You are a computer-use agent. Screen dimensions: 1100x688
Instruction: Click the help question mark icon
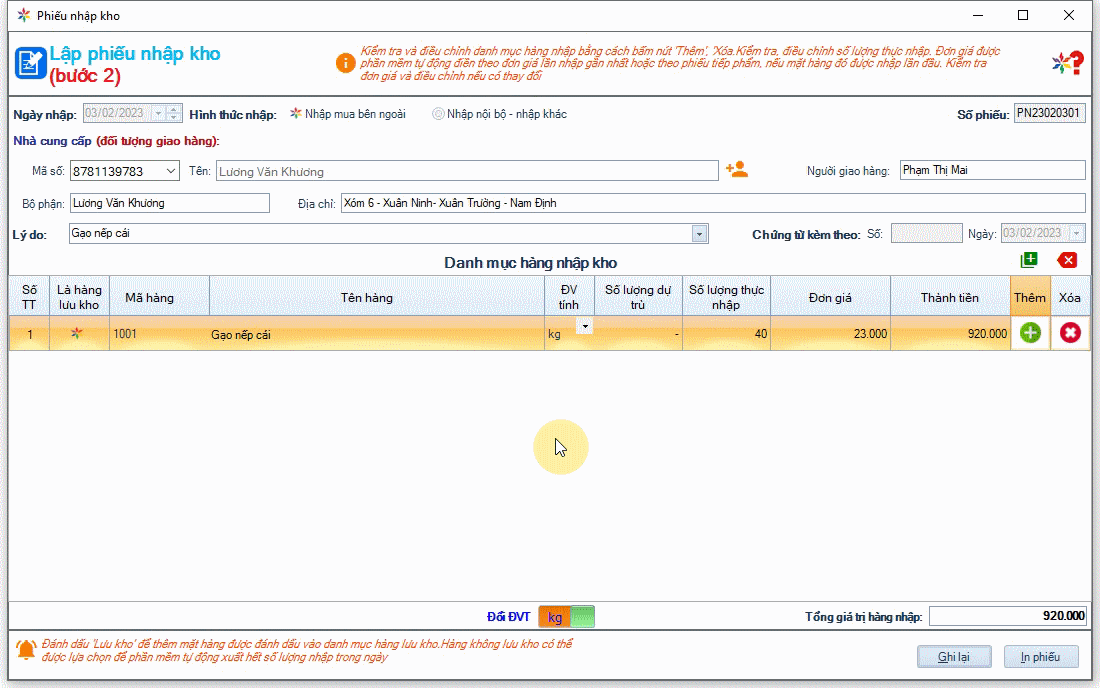tap(1068, 63)
